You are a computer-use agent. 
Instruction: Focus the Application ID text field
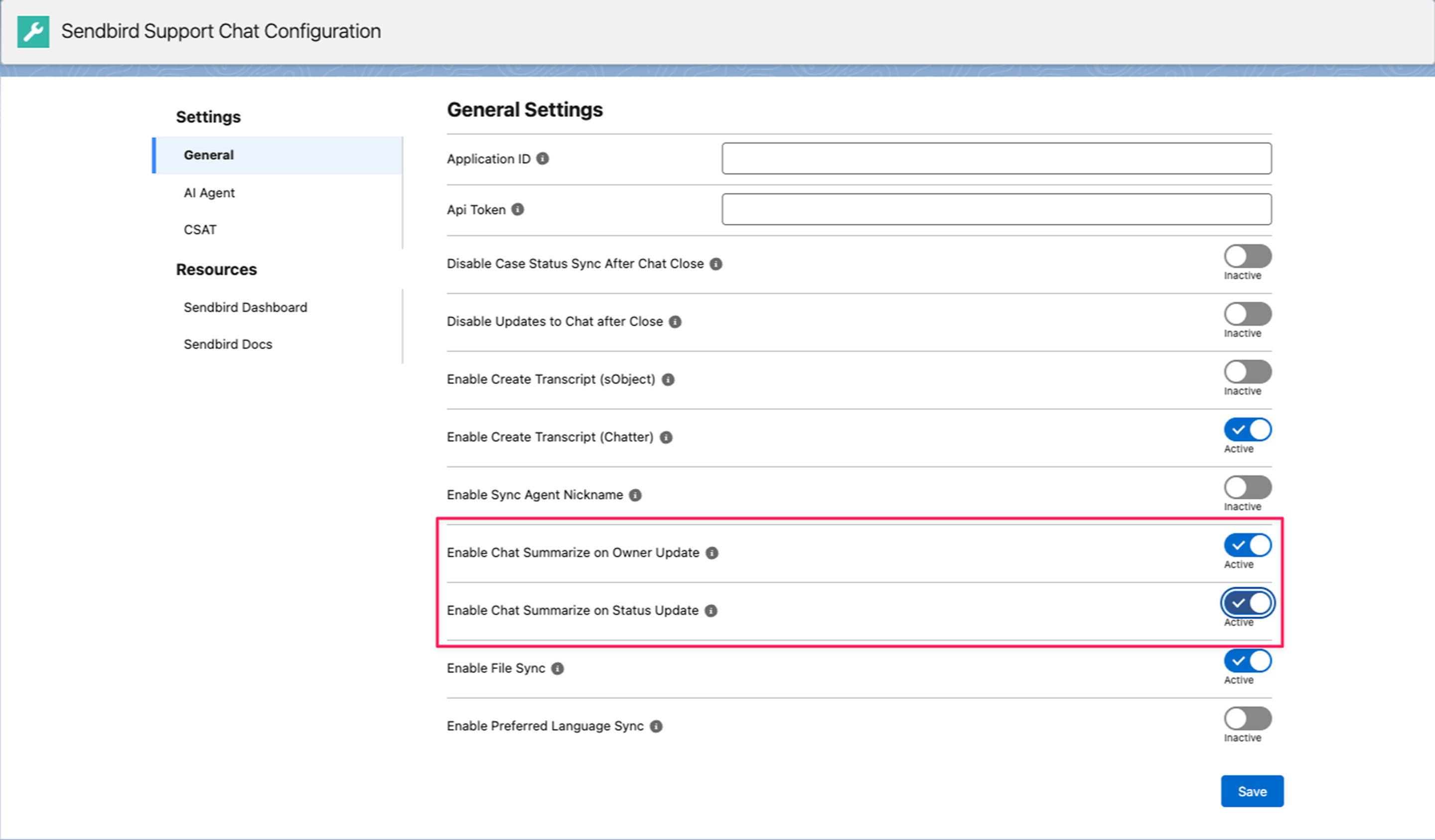click(997, 158)
